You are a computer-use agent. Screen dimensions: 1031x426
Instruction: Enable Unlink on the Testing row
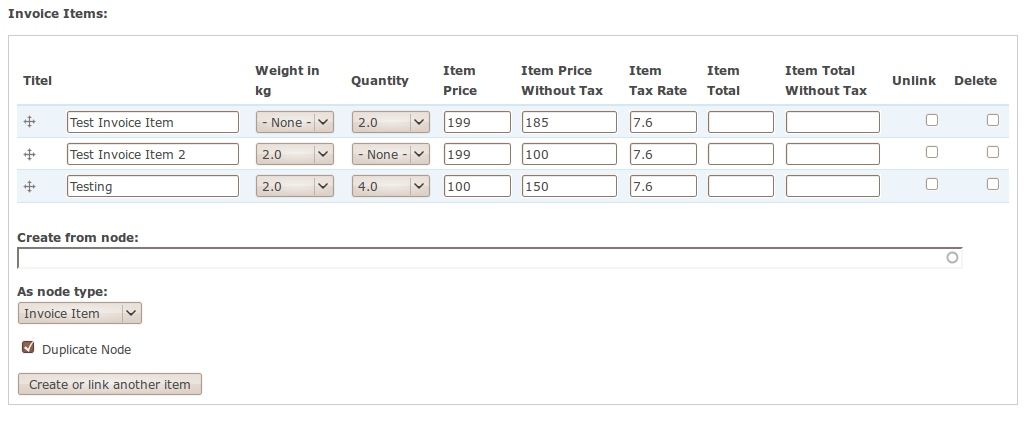[x=931, y=184]
